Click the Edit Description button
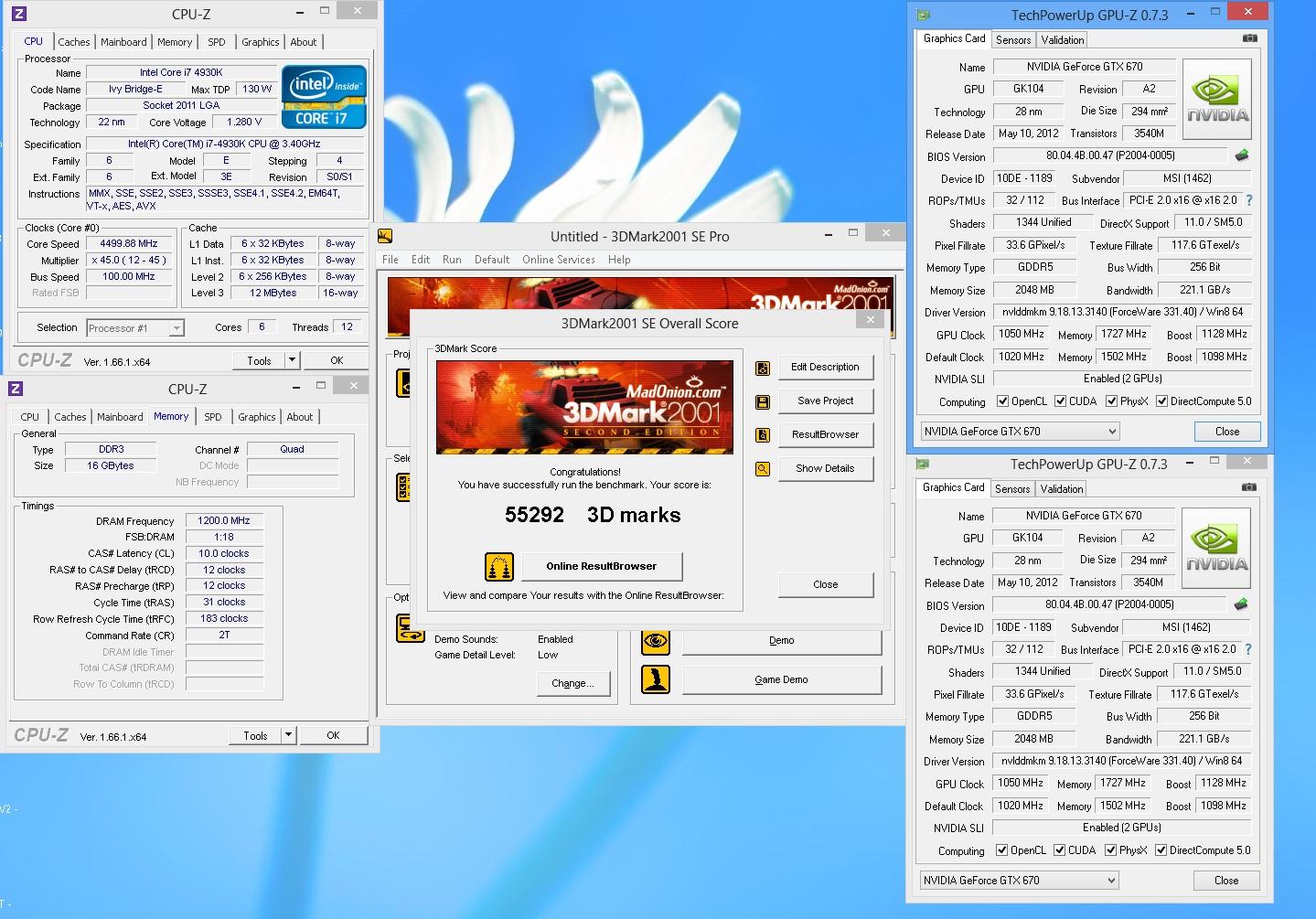 pos(825,367)
